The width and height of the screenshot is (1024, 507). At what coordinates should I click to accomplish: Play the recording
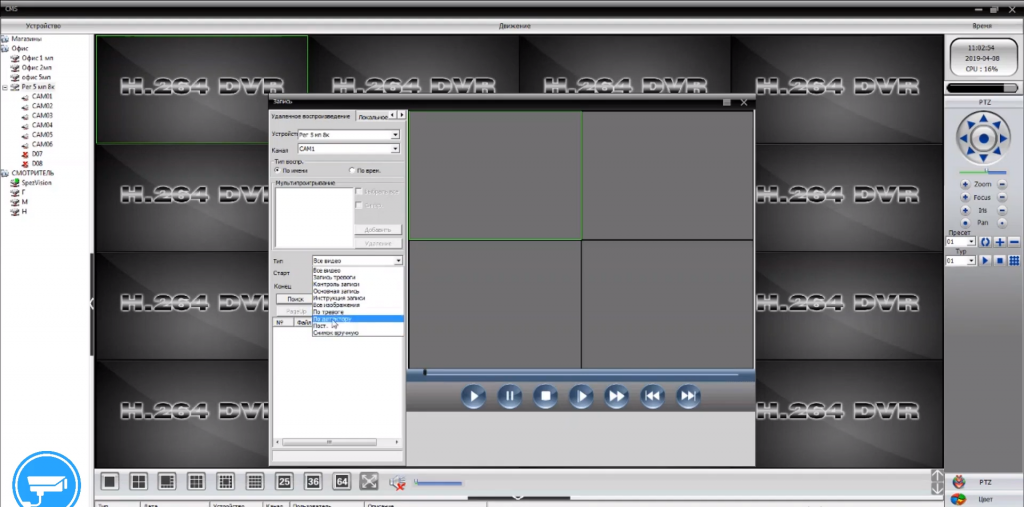[x=473, y=396]
